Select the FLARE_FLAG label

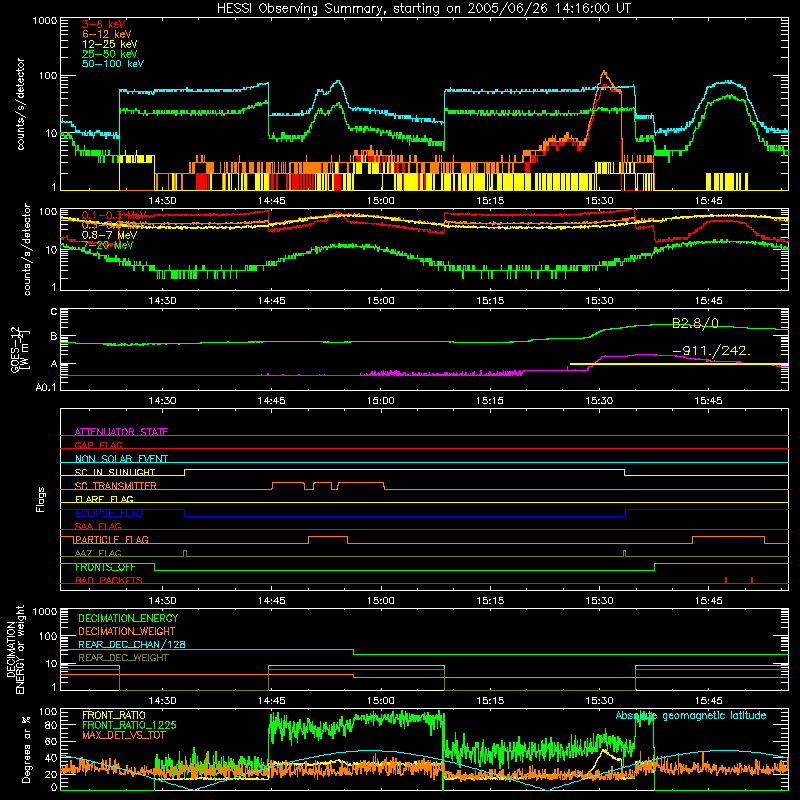tap(104, 499)
